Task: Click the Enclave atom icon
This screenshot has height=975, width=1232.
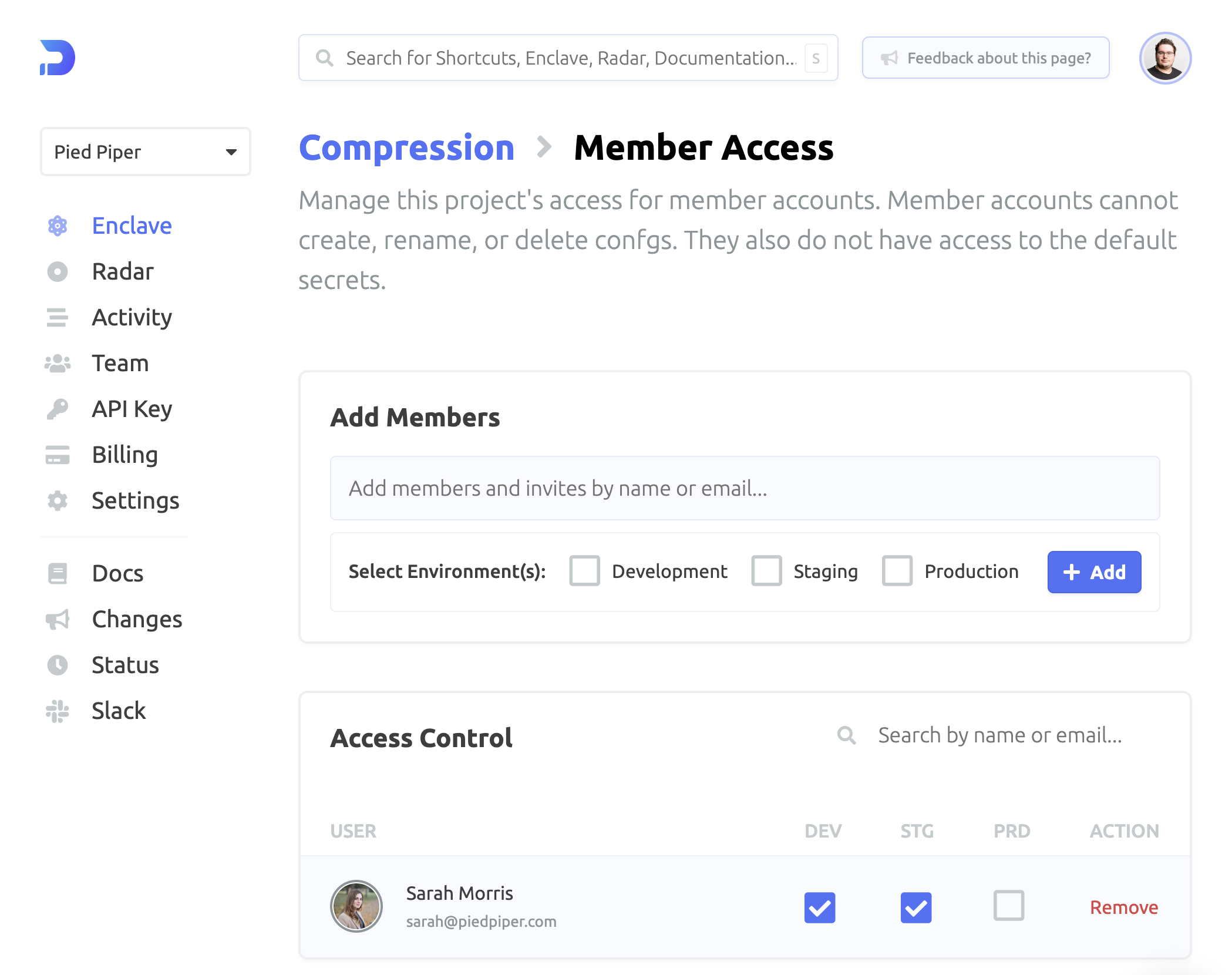Action: click(x=58, y=226)
